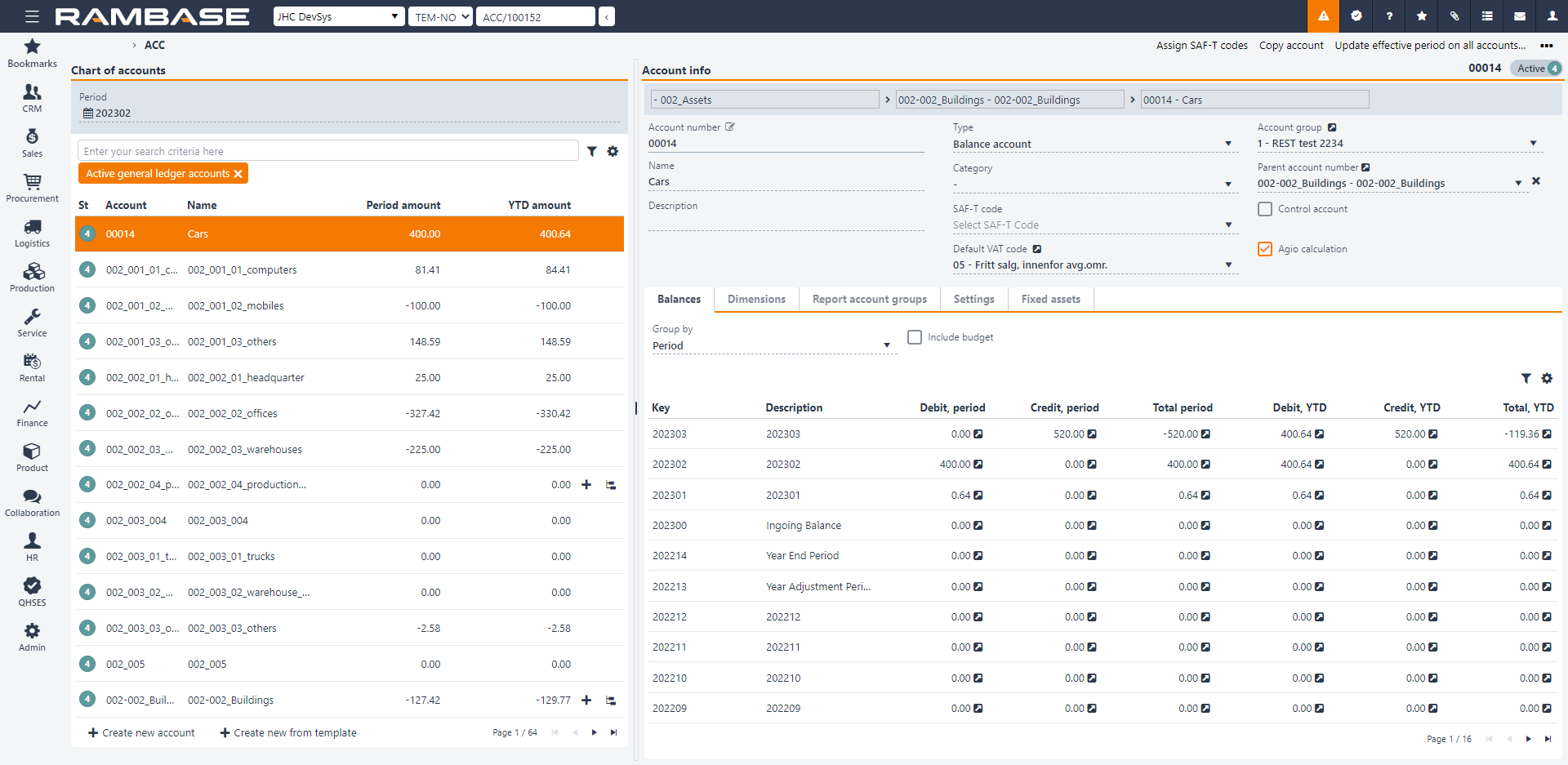Viewport: 1568px width, 765px height.
Task: Open the HR module
Action: click(x=32, y=548)
